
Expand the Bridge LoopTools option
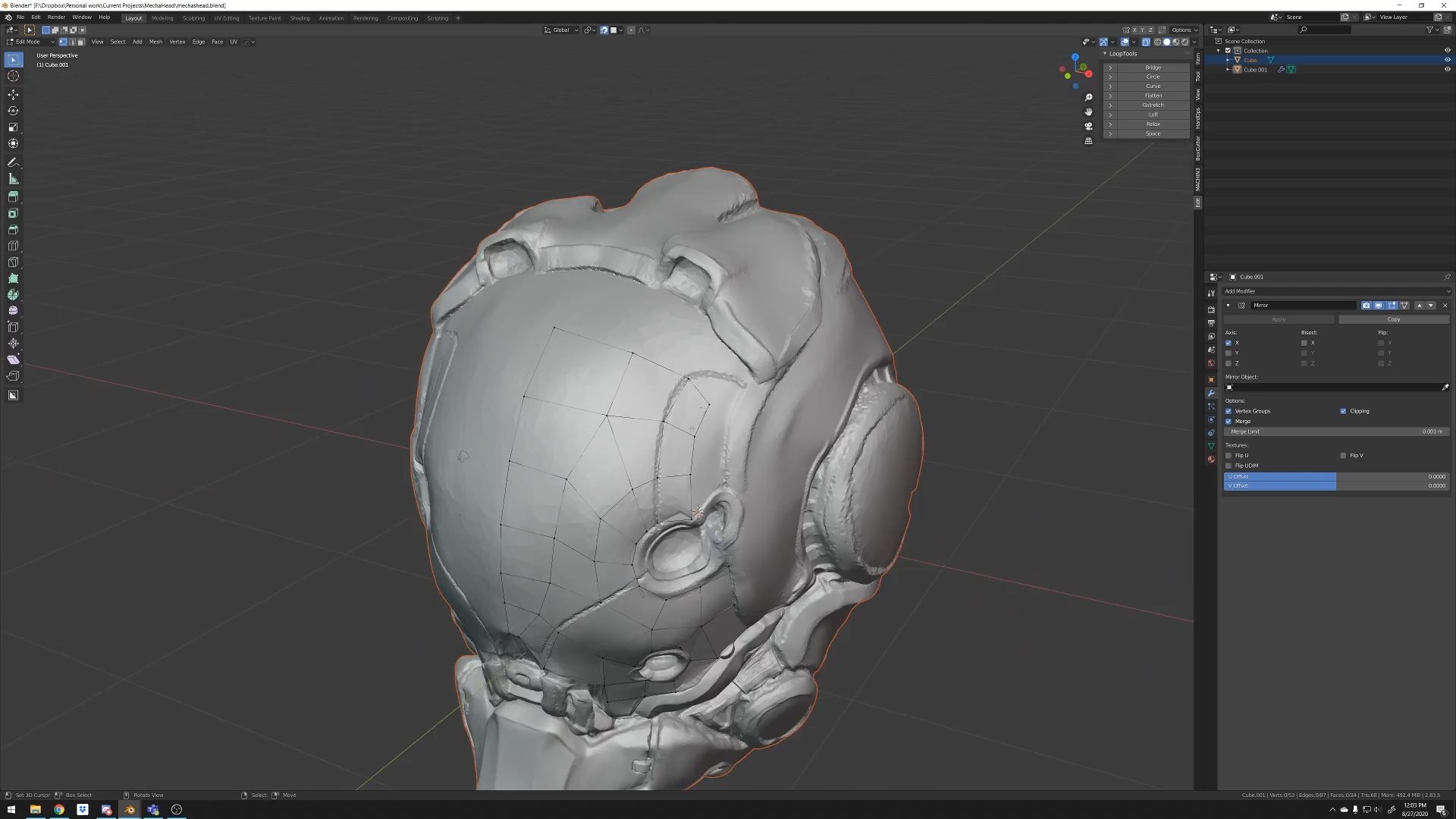(1110, 67)
